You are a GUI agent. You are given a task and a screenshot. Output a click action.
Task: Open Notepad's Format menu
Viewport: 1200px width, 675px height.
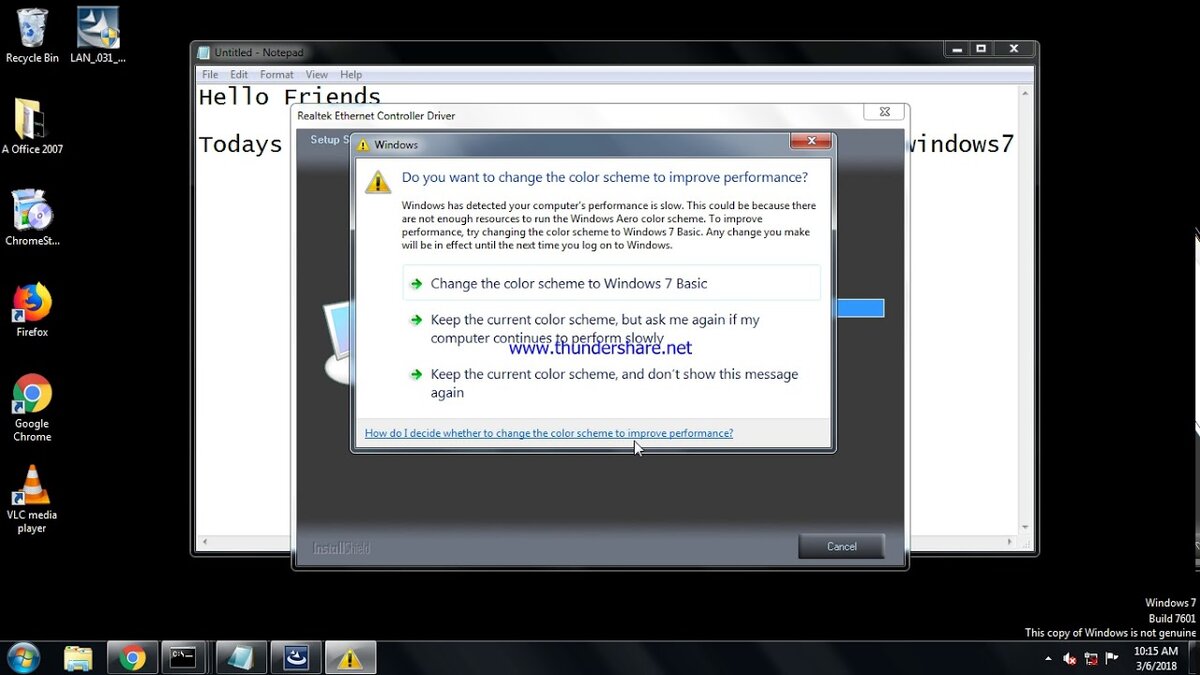(277, 75)
